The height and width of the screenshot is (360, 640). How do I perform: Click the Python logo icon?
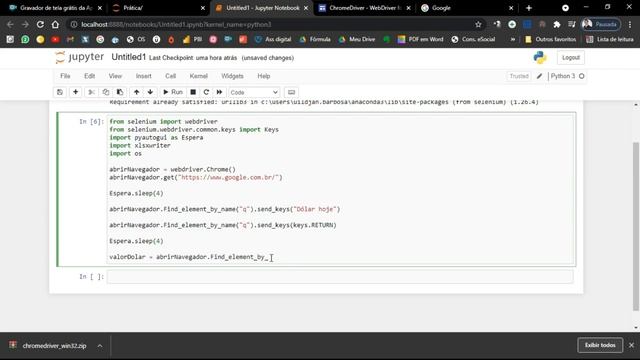540,58
